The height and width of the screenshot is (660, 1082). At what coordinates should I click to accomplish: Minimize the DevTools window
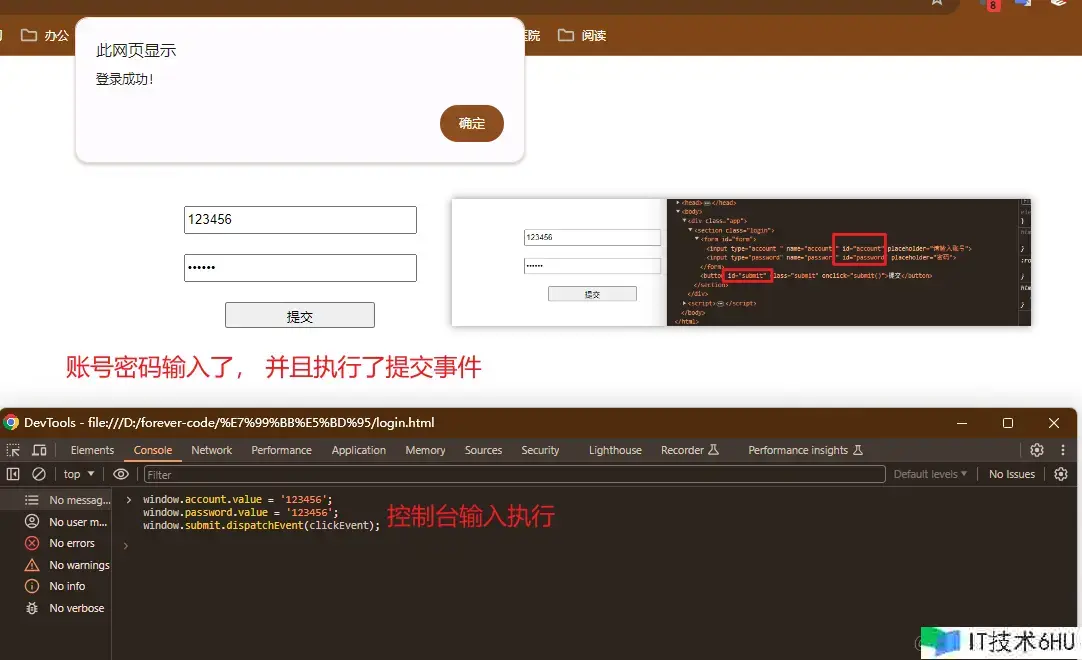(x=962, y=423)
